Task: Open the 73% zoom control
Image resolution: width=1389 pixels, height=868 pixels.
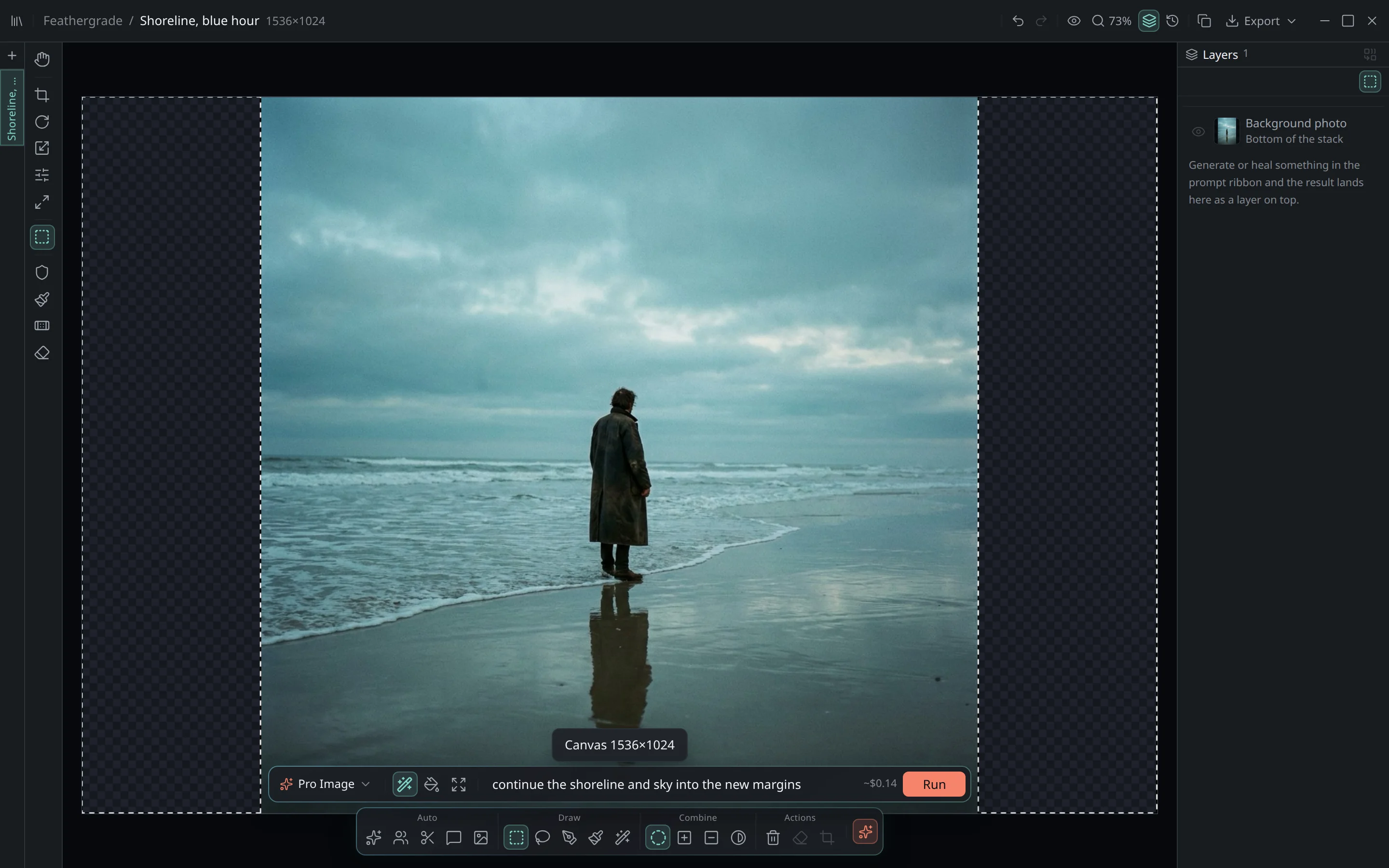Action: point(1112,21)
